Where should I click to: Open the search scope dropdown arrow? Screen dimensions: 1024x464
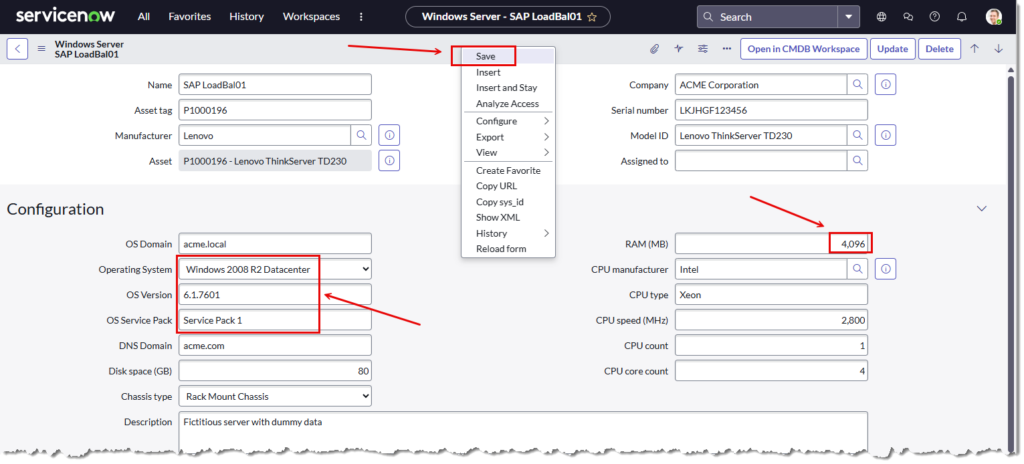[x=849, y=17]
